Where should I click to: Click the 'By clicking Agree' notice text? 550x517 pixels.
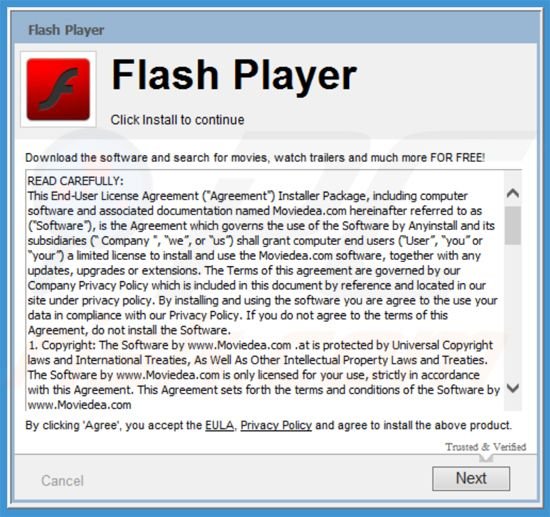point(268,425)
